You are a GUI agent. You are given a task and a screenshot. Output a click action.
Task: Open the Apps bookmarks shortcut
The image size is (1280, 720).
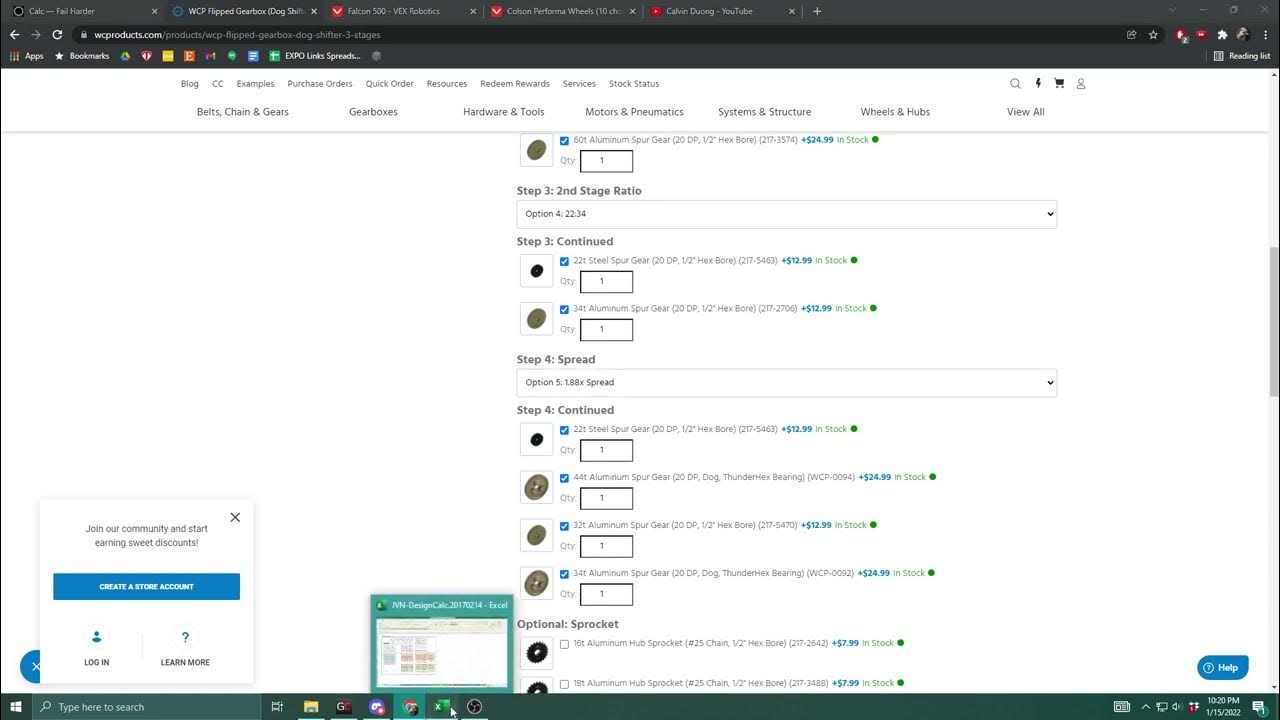(27, 56)
